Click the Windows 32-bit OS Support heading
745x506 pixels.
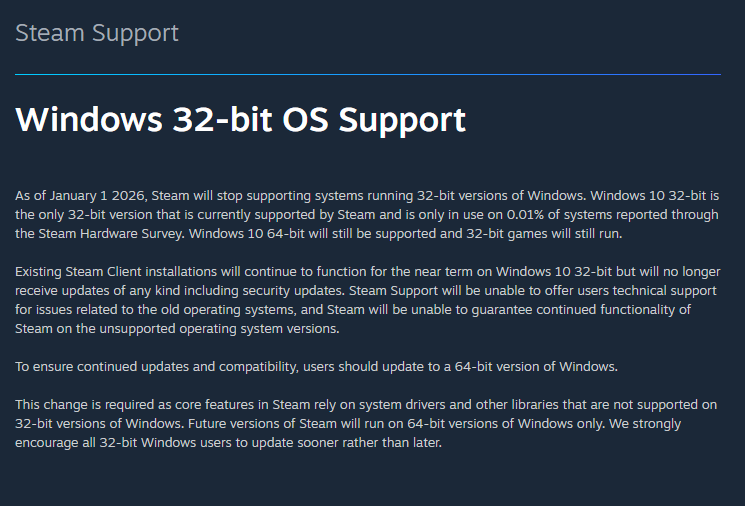[240, 119]
